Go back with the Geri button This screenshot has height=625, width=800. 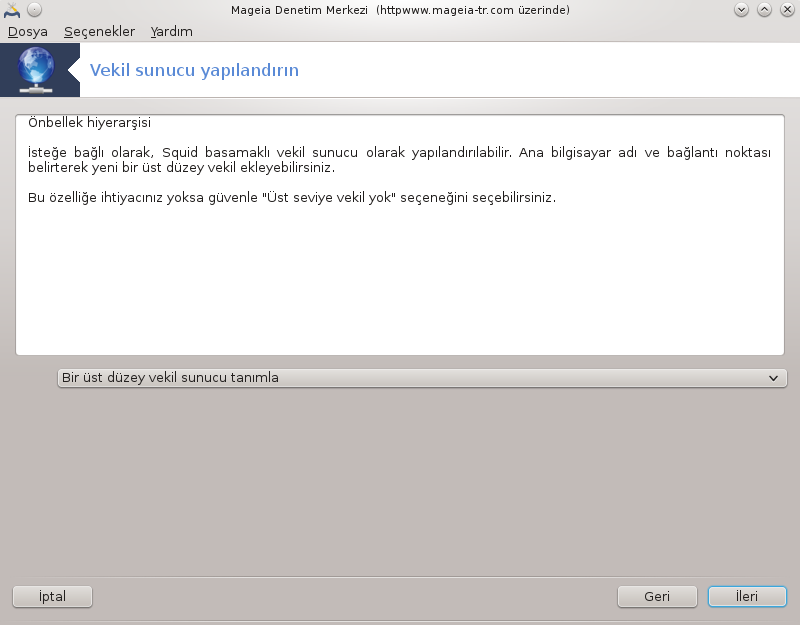pyautogui.click(x=657, y=596)
